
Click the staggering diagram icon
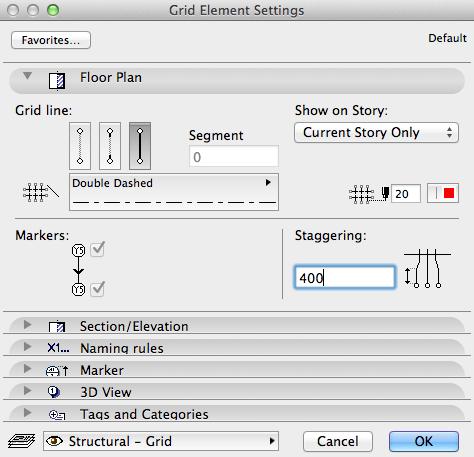pos(427,269)
